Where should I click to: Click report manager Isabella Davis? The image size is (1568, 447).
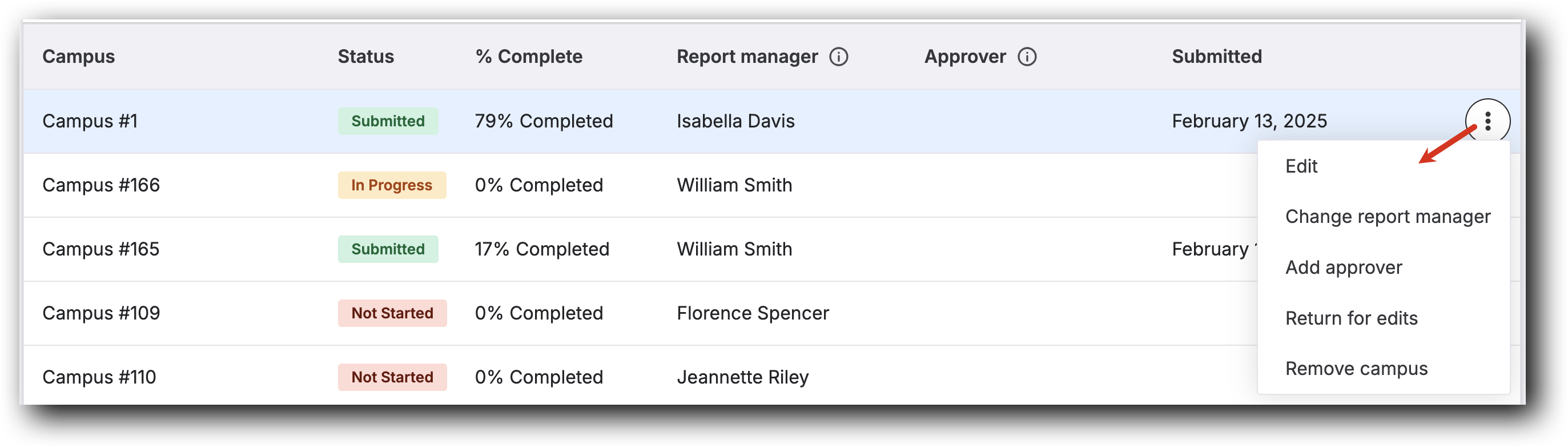point(735,121)
